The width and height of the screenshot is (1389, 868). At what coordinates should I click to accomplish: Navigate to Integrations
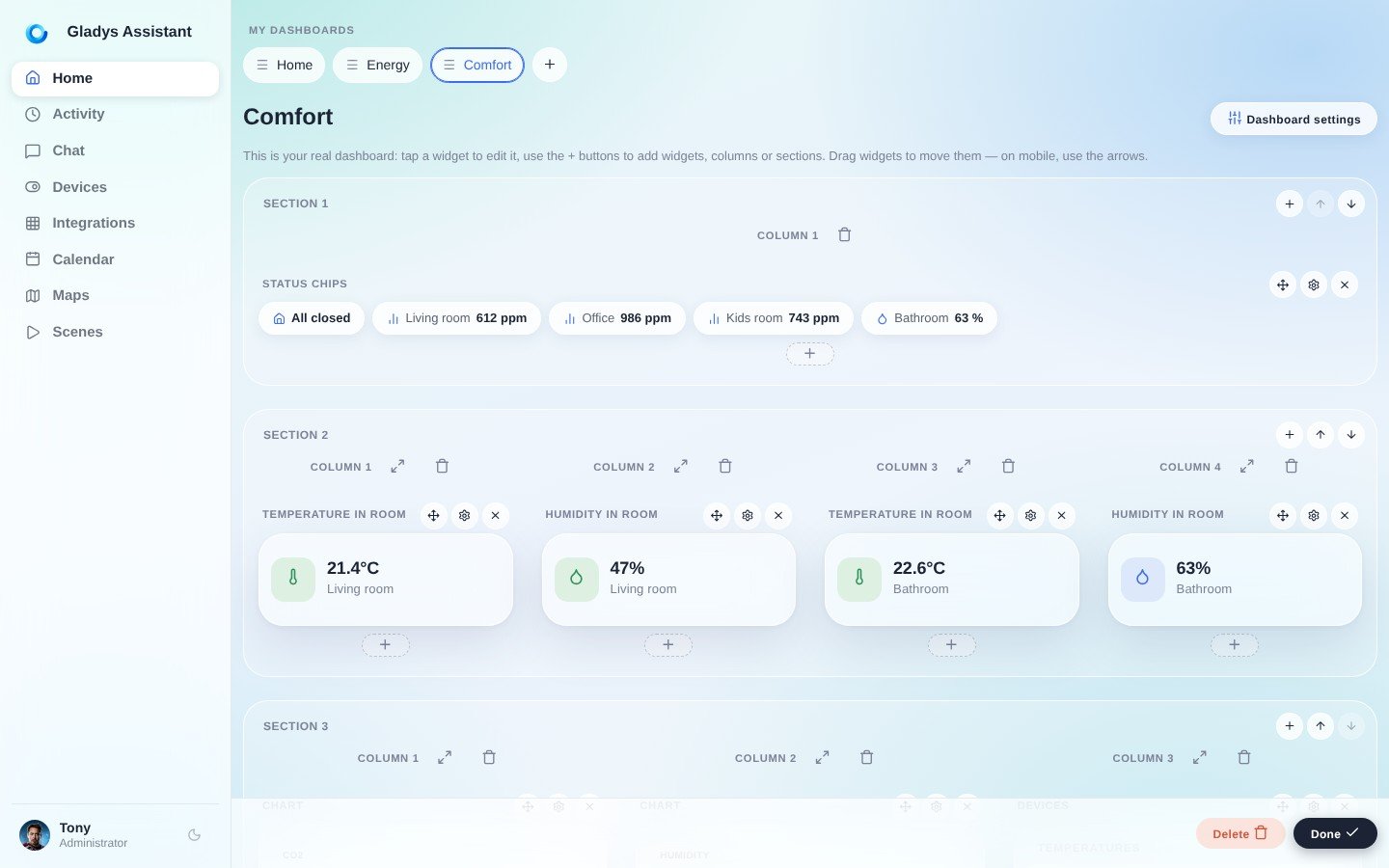pos(115,223)
